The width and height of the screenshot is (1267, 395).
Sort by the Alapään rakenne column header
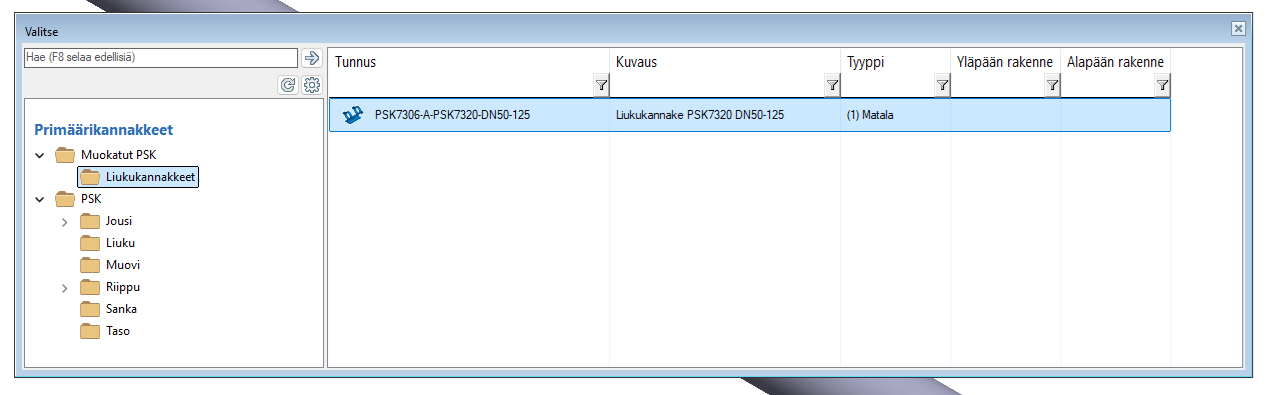pyautogui.click(x=1116, y=62)
